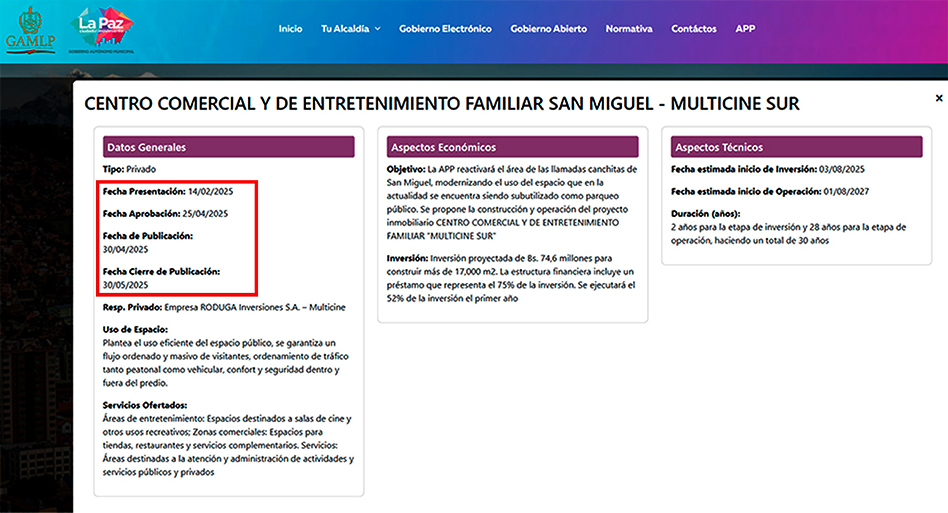This screenshot has width=948, height=513.
Task: Navigate to Normativa
Action: pos(629,29)
